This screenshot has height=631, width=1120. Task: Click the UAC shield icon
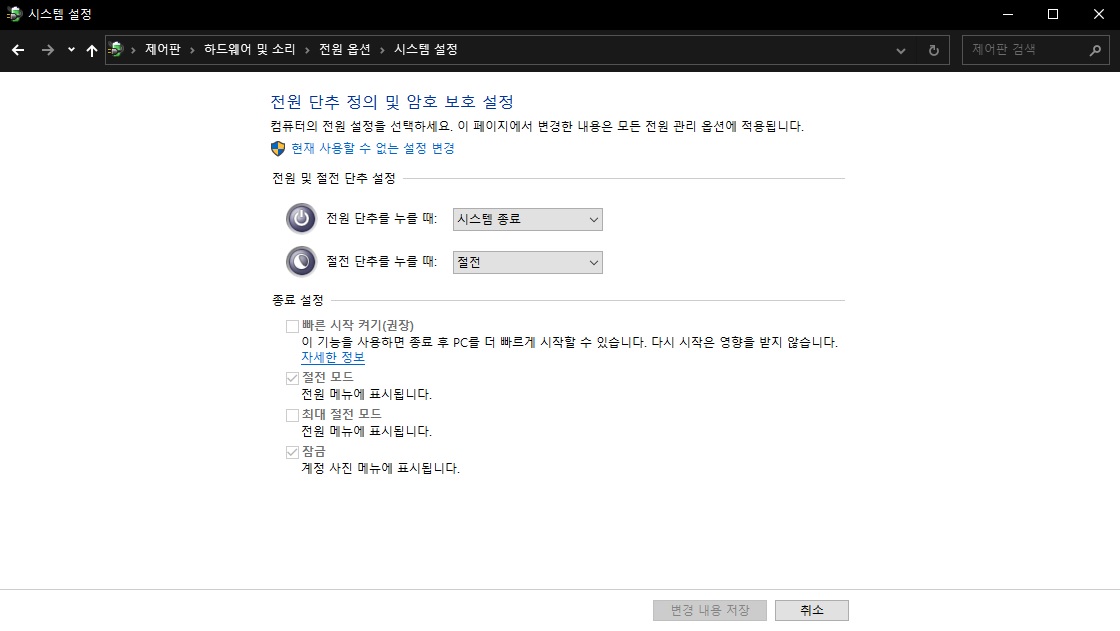pyautogui.click(x=279, y=148)
